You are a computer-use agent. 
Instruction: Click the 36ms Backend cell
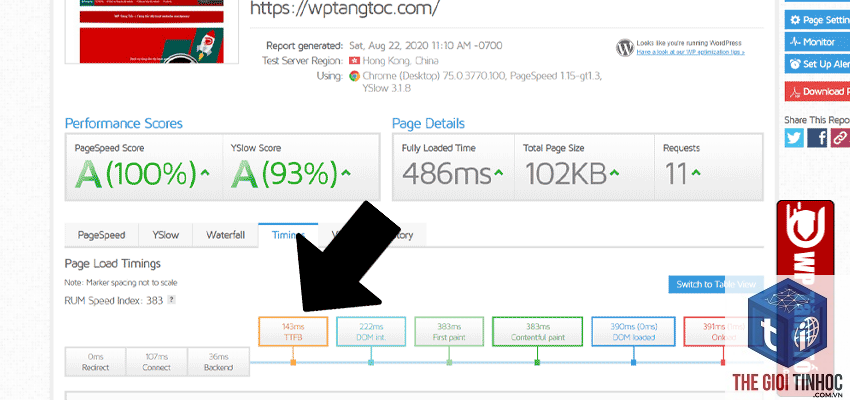pyautogui.click(x=218, y=362)
